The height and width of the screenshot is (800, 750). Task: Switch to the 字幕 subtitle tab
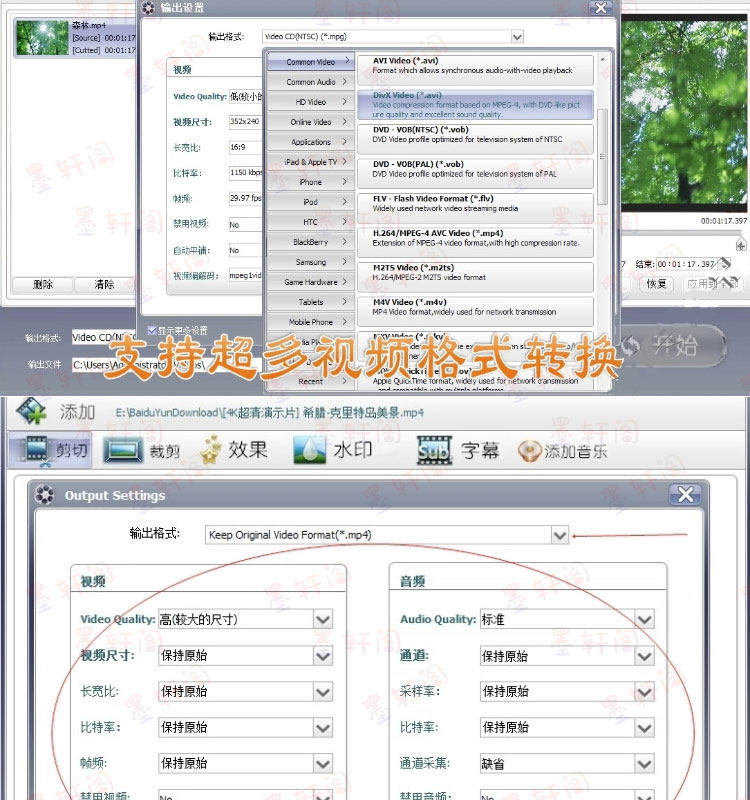pyautogui.click(x=458, y=451)
